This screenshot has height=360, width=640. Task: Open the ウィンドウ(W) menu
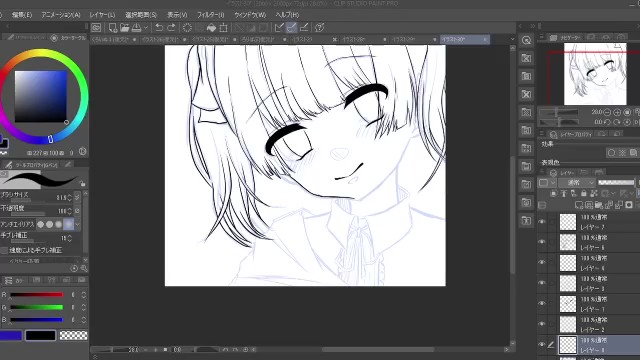pyautogui.click(x=250, y=15)
